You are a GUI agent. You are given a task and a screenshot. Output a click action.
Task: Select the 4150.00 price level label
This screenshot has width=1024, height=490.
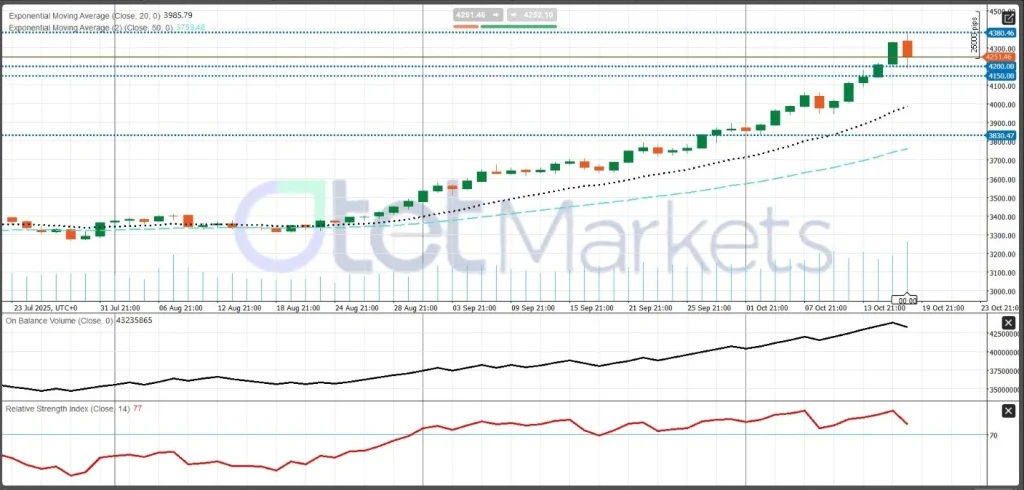(1001, 76)
